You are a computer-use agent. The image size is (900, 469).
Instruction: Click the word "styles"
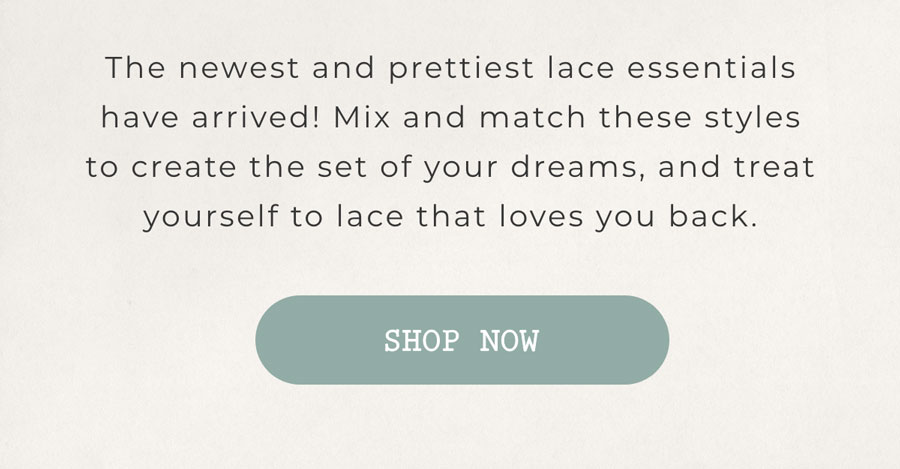752,119
